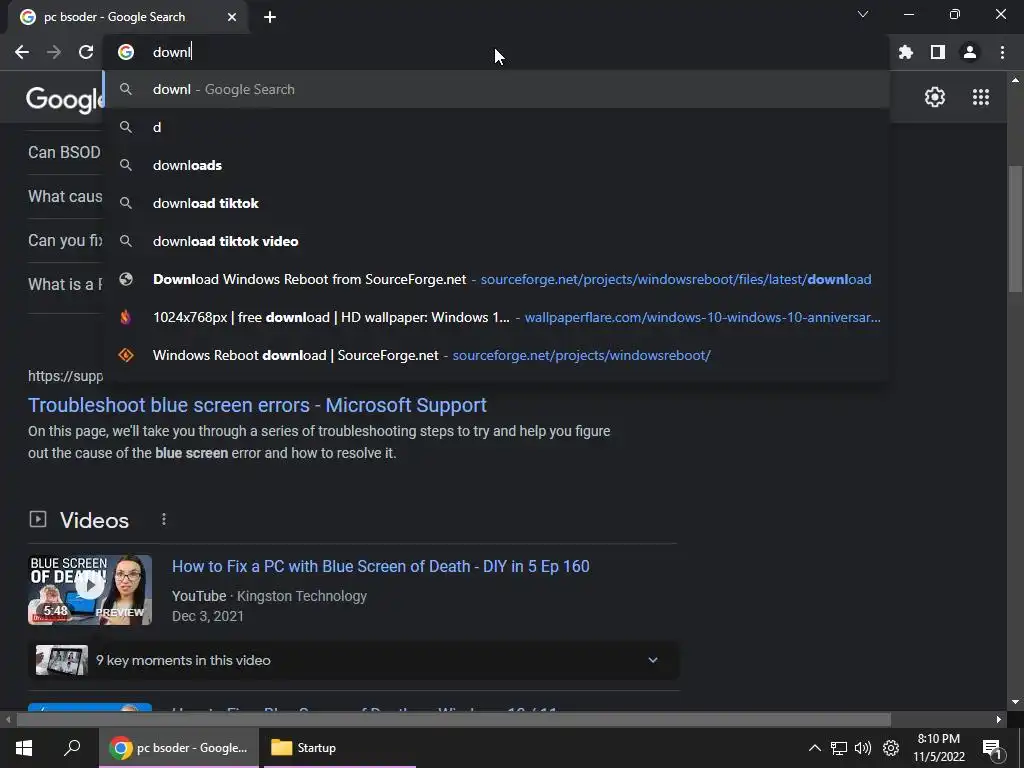Expand the 'Can BSOD' question

click(65, 152)
